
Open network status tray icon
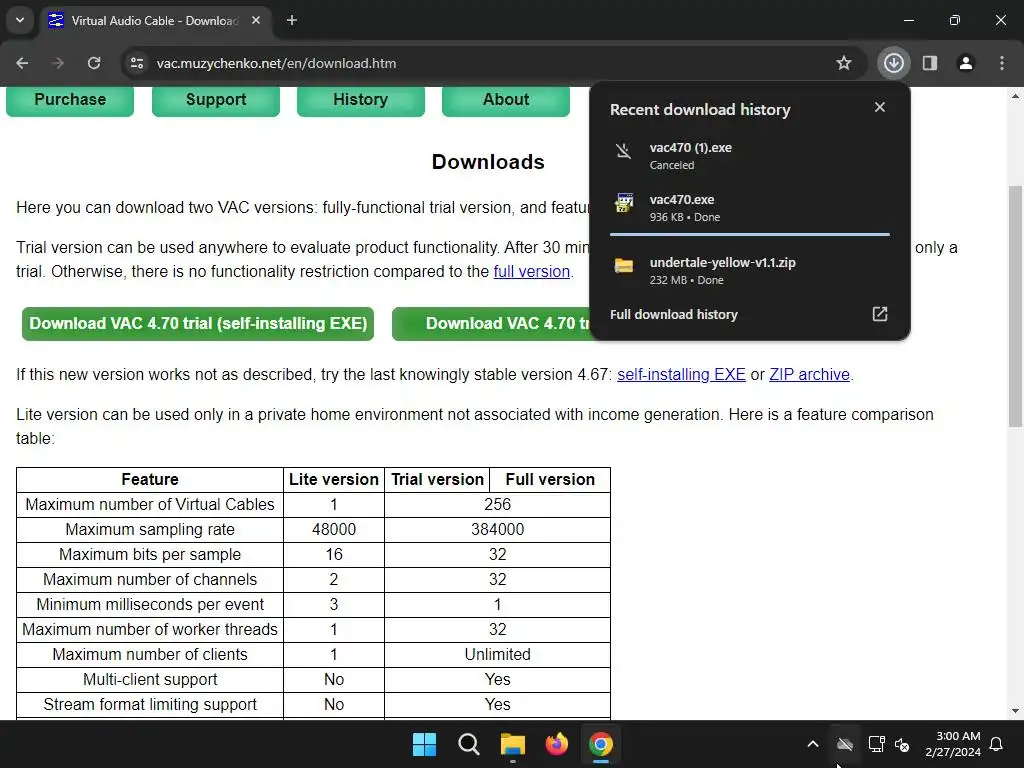coord(876,744)
